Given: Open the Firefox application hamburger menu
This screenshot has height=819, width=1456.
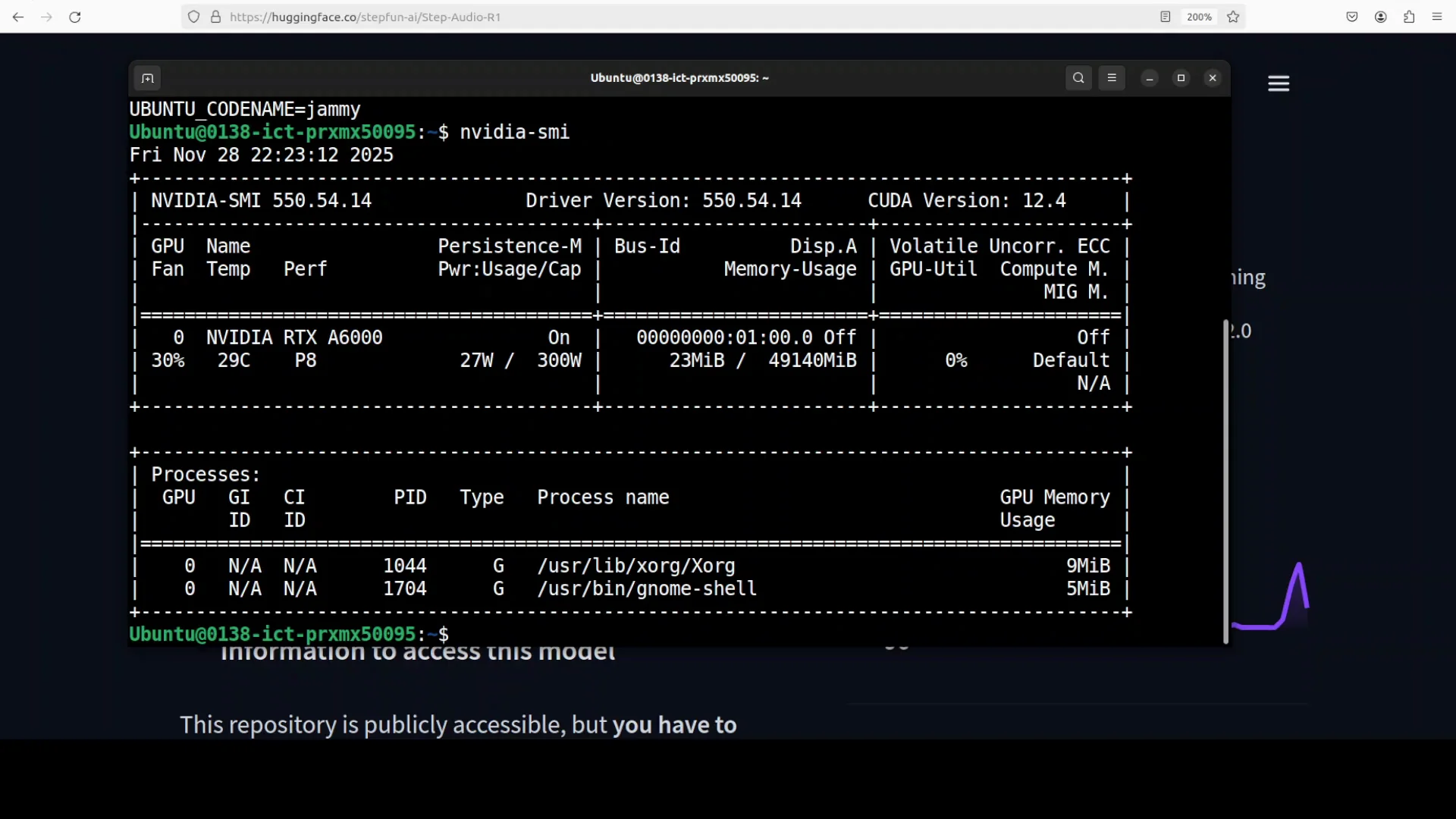Looking at the screenshot, I should pos(1437,17).
